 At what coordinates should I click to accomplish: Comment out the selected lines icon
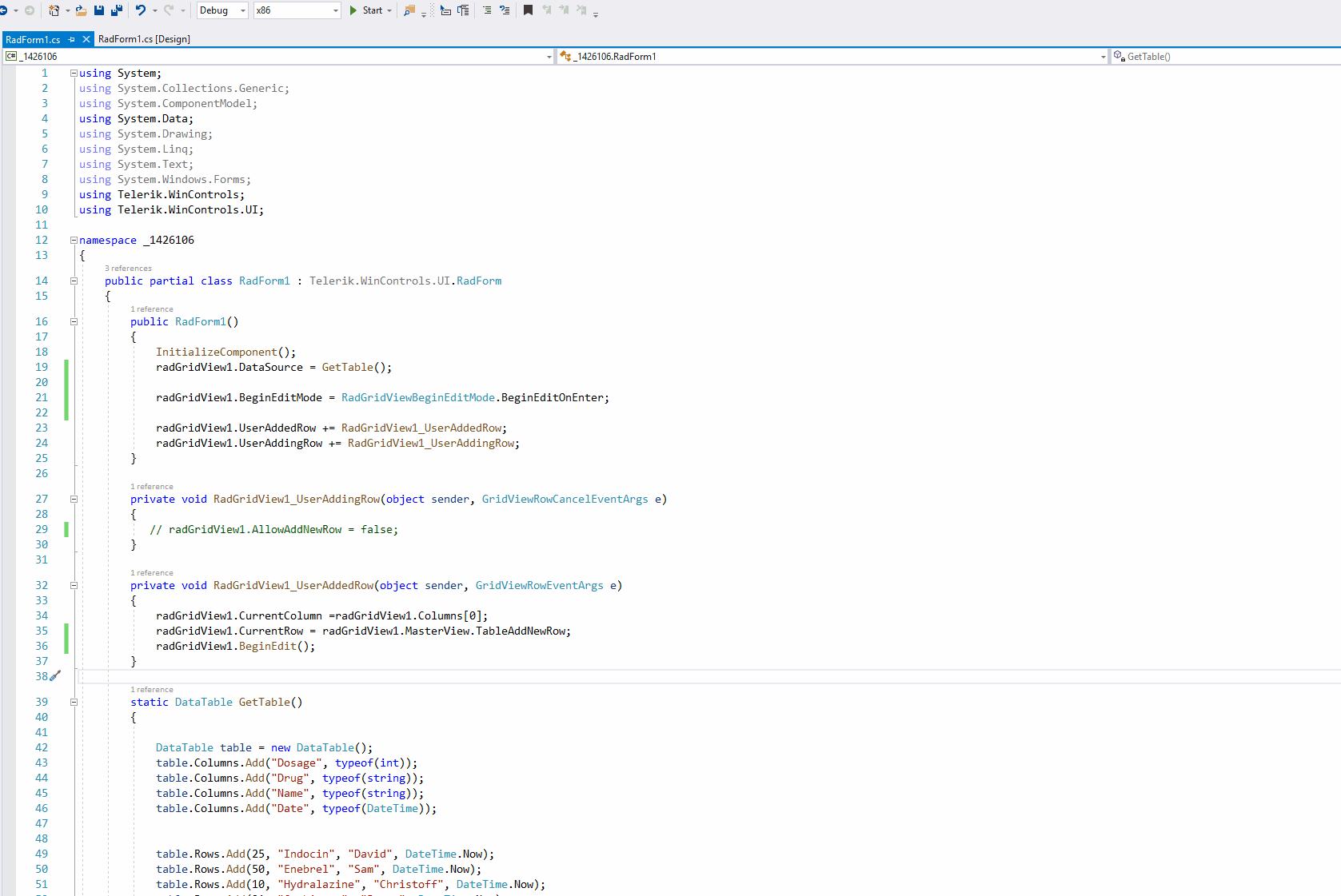click(x=486, y=10)
